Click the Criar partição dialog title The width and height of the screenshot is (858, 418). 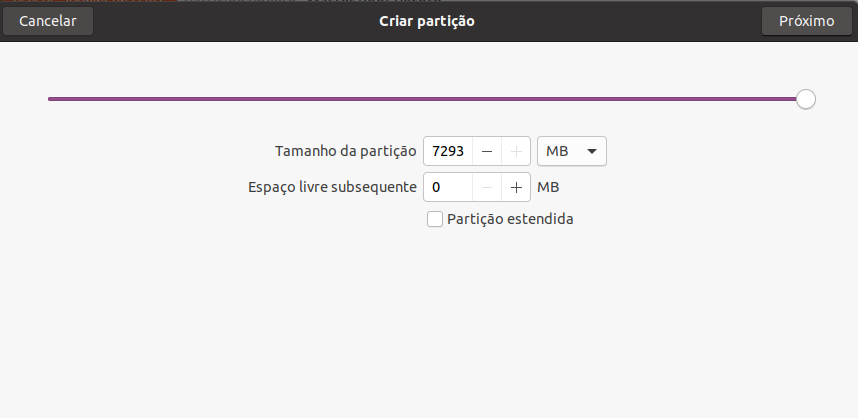click(x=427, y=21)
